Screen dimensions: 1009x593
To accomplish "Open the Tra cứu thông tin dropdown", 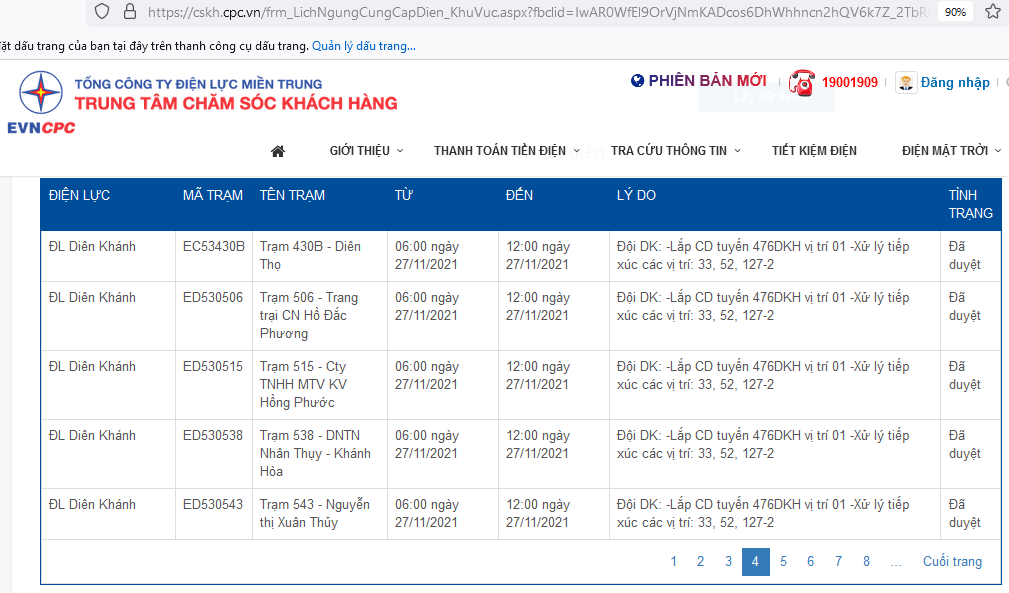I will [x=676, y=151].
